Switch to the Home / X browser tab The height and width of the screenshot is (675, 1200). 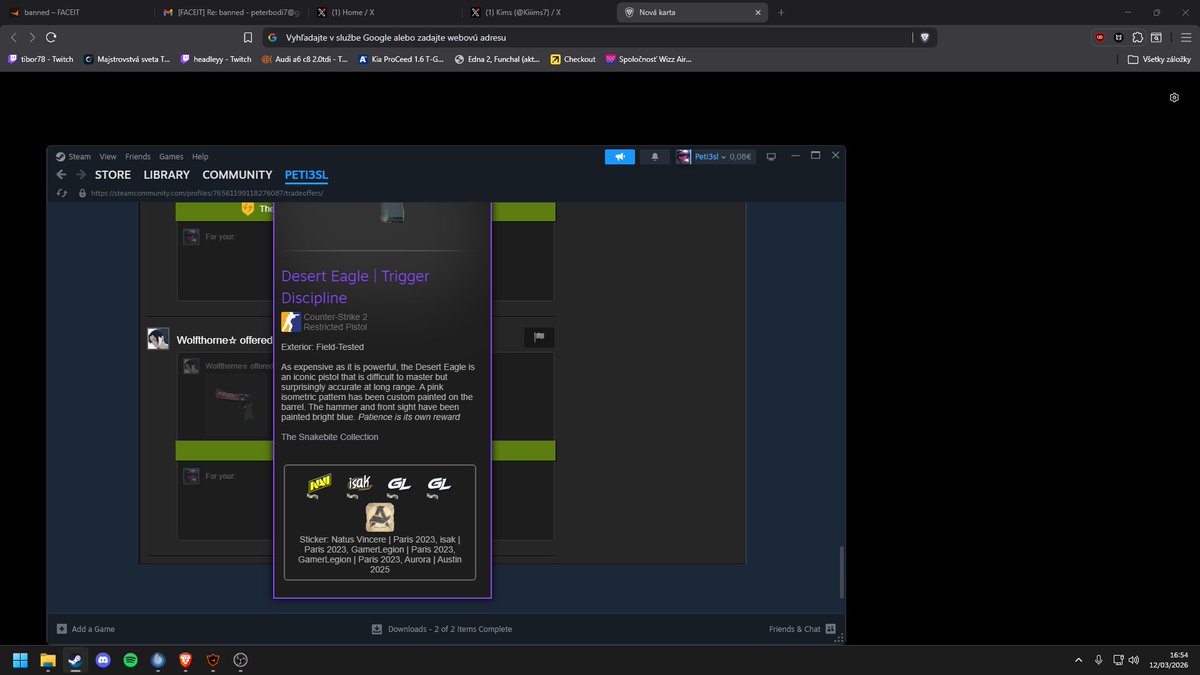click(x=384, y=12)
